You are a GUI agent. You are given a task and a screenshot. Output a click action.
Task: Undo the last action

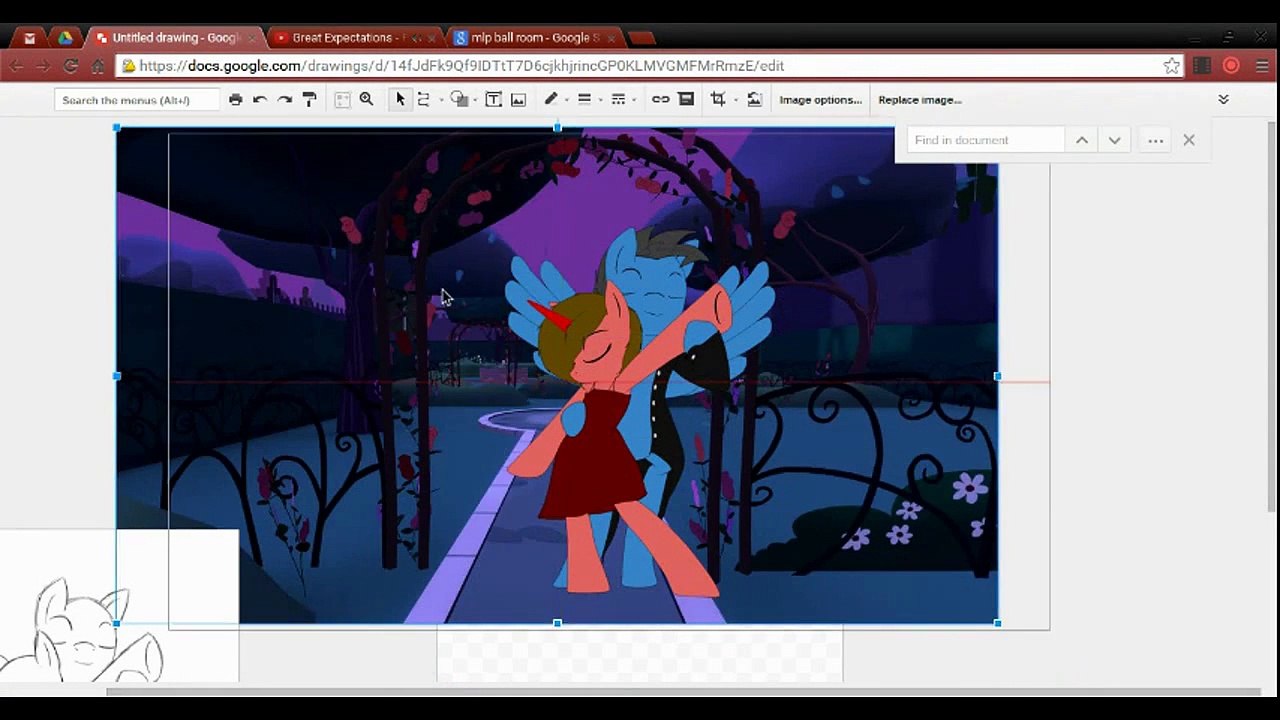(260, 99)
